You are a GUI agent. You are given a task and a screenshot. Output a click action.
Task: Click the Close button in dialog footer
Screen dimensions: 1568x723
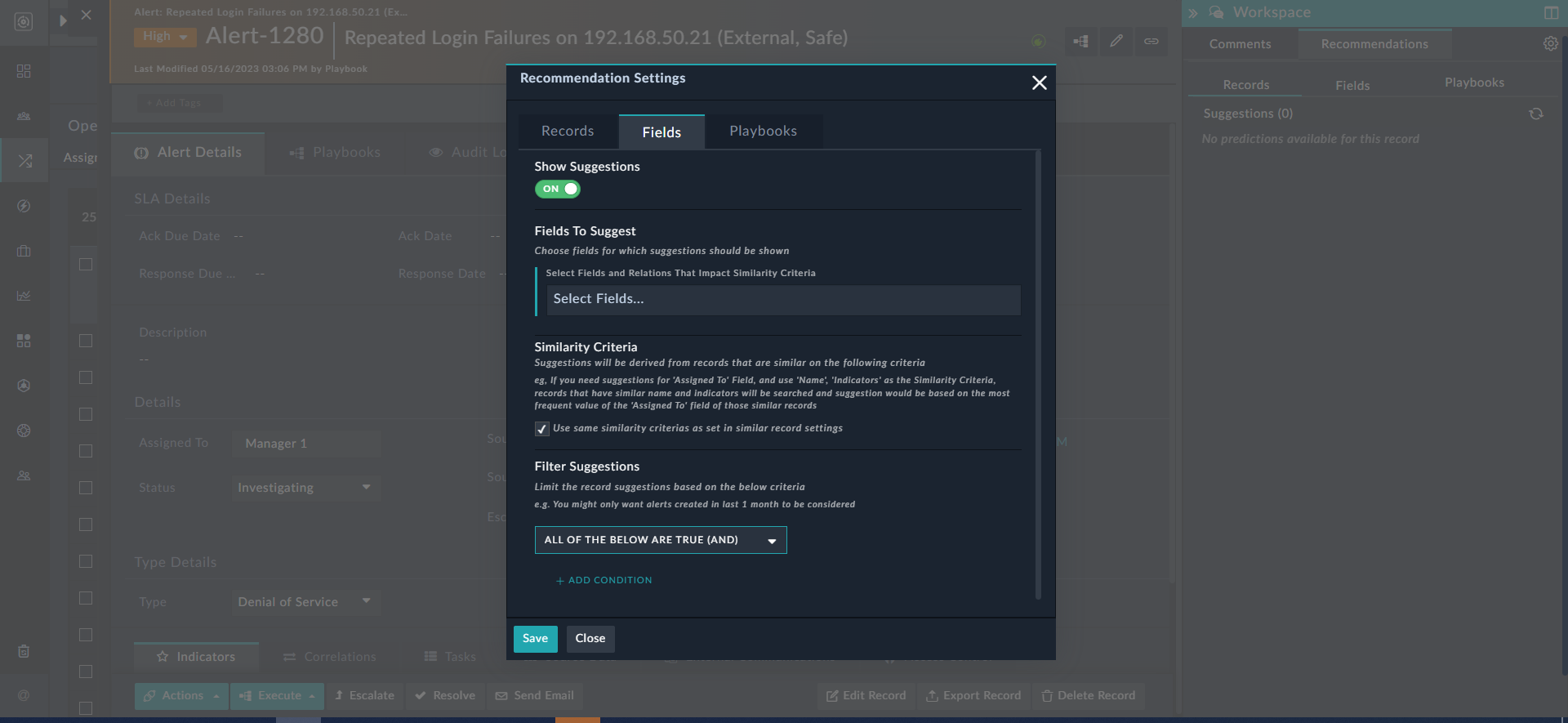pos(590,639)
